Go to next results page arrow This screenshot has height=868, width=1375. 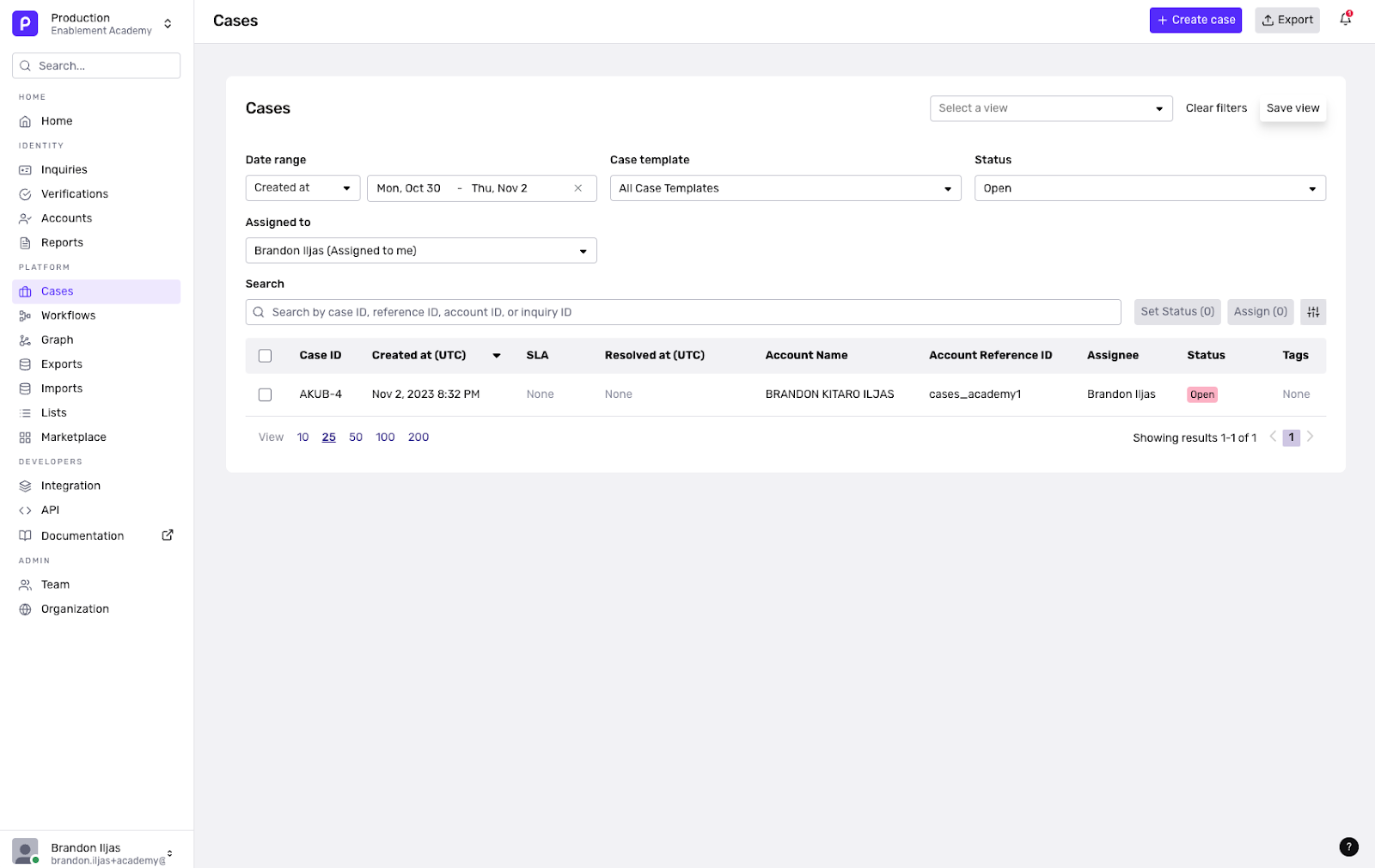pyautogui.click(x=1310, y=437)
